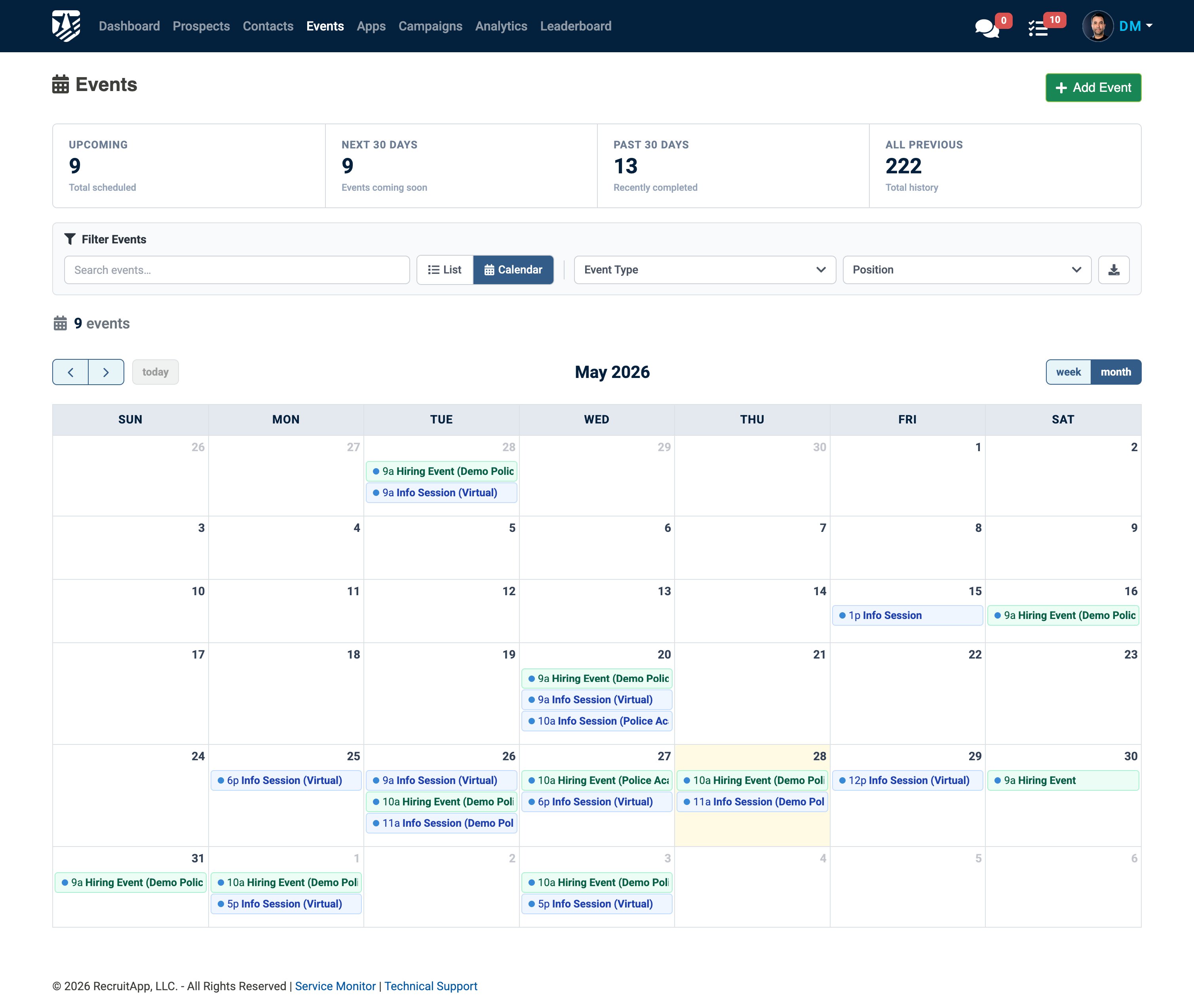Open May 29 12p Info Session (Virtual)
This screenshot has width=1194, height=1008.
point(907,780)
